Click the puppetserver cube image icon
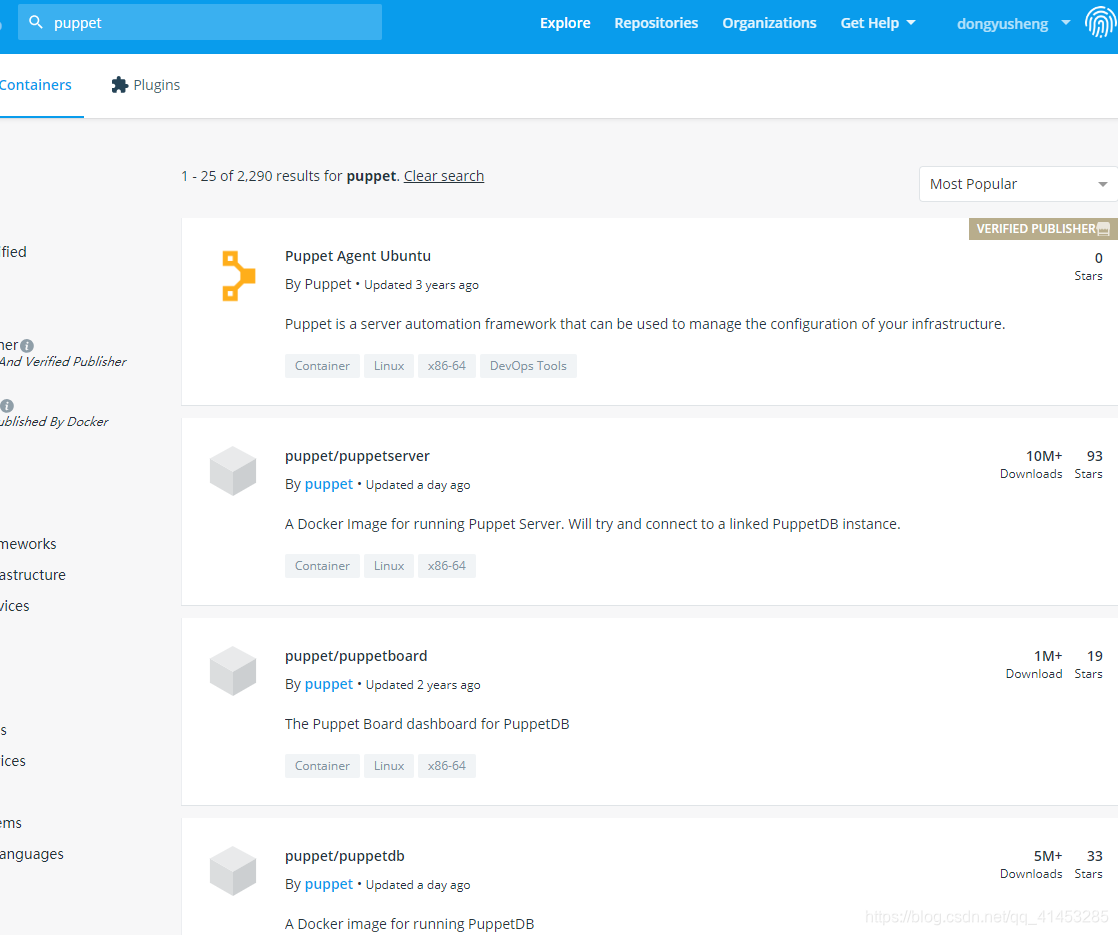The image size is (1118, 935). pyautogui.click(x=232, y=471)
